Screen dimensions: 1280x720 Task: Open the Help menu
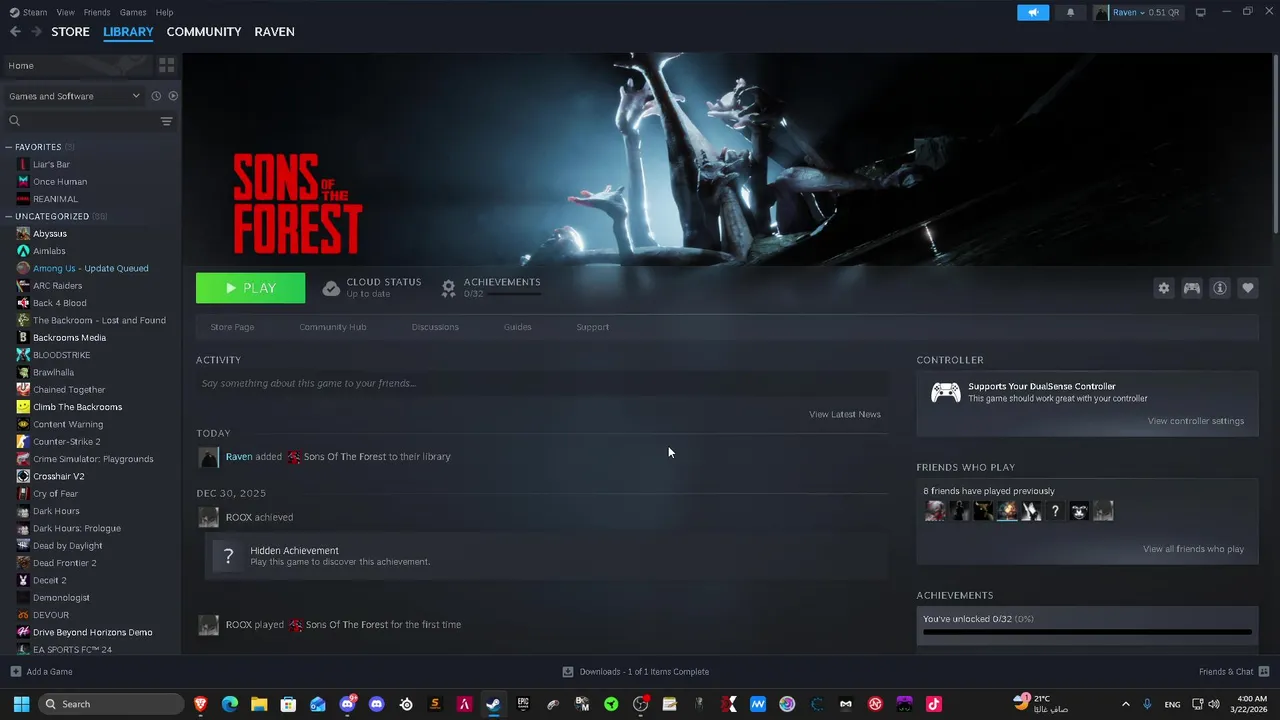click(x=165, y=12)
